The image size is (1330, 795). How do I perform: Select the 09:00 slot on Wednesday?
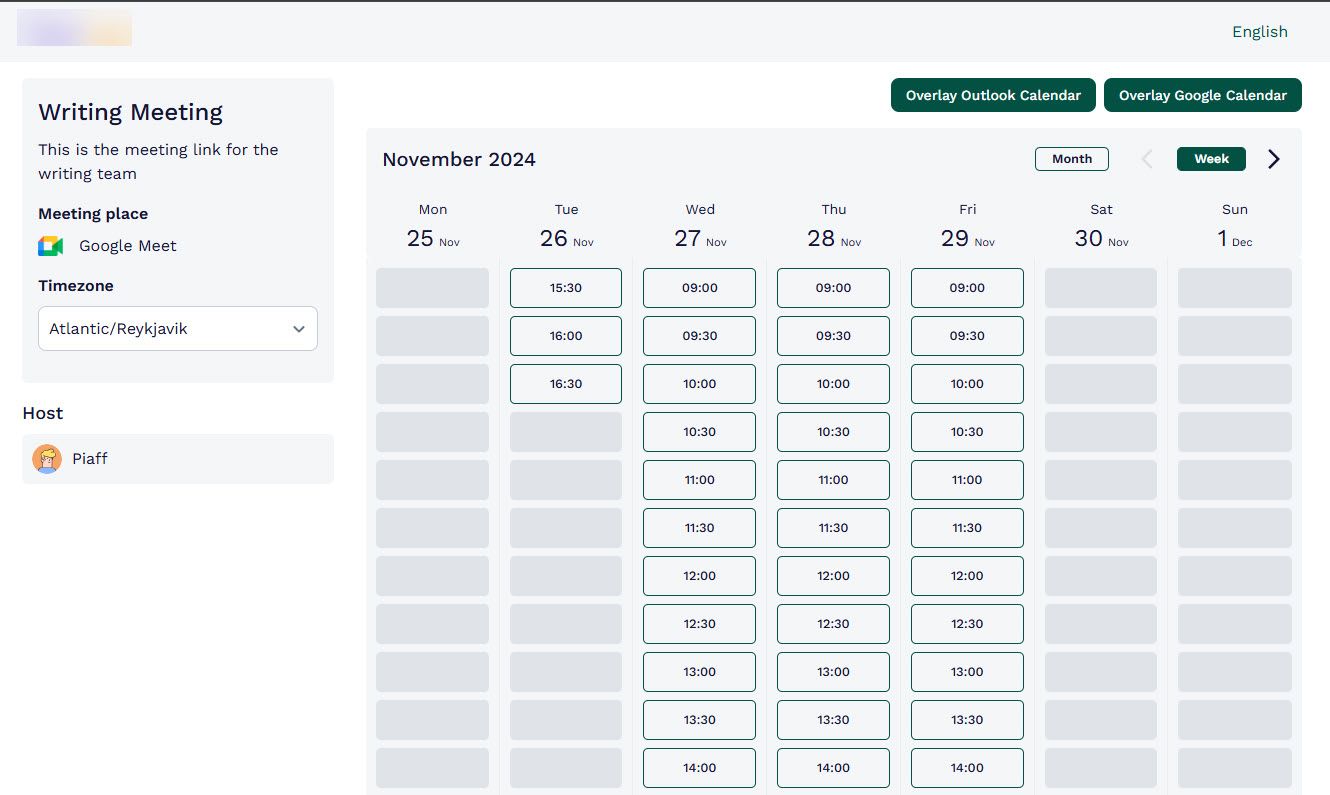(699, 287)
